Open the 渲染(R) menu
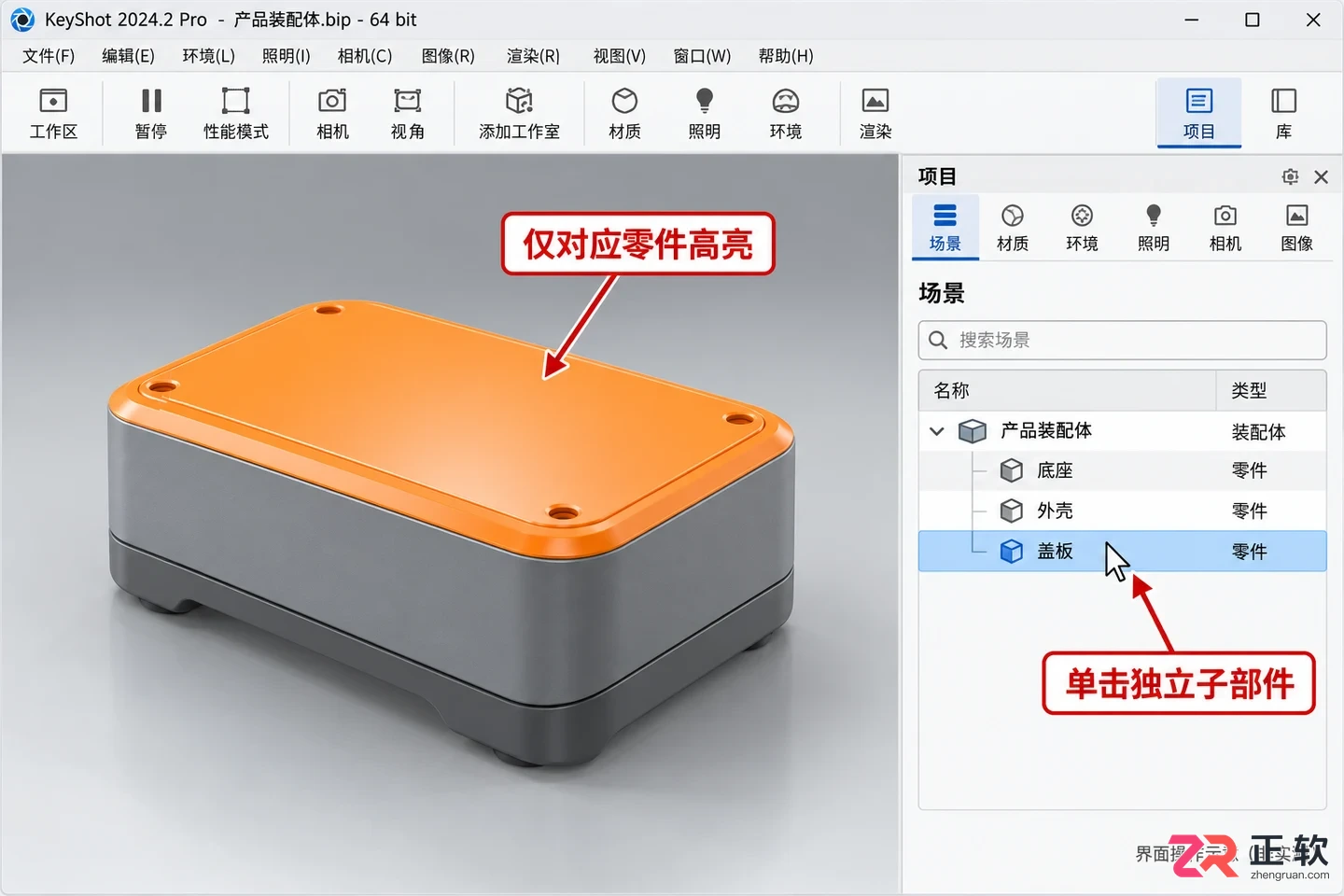The width and height of the screenshot is (1344, 896). click(533, 56)
